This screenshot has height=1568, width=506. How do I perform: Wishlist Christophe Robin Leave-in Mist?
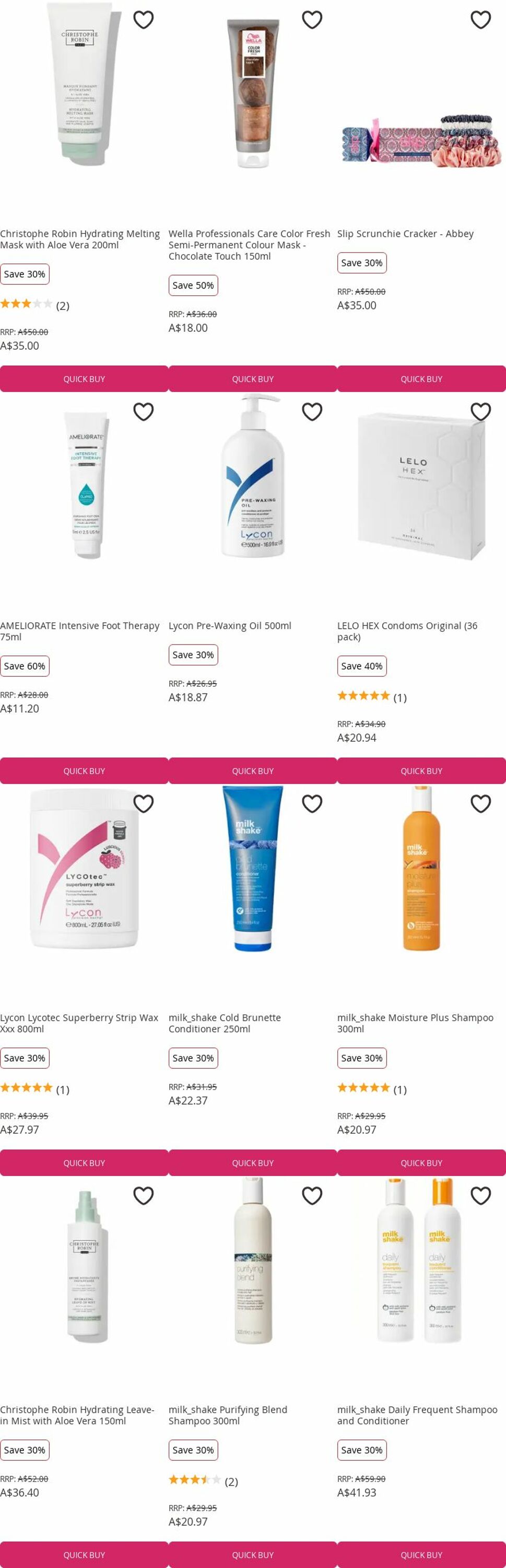[144, 1196]
